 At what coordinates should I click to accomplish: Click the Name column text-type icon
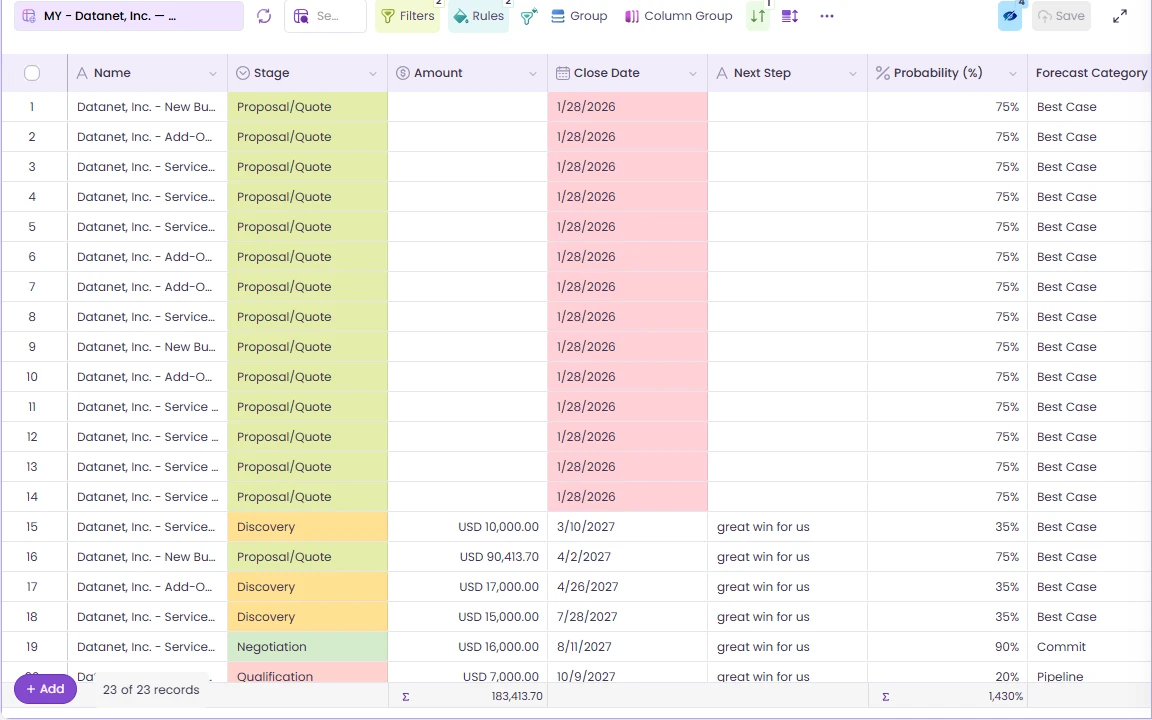tap(82, 73)
